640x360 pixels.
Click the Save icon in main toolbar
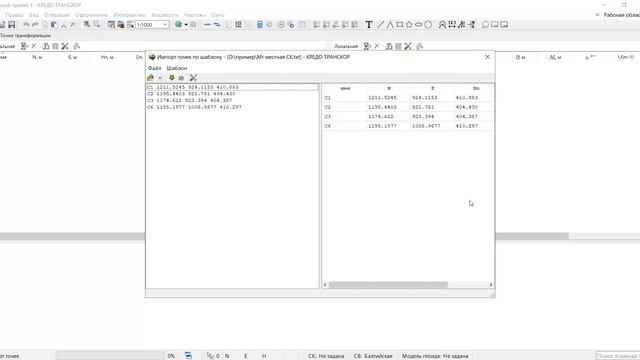(12, 24)
